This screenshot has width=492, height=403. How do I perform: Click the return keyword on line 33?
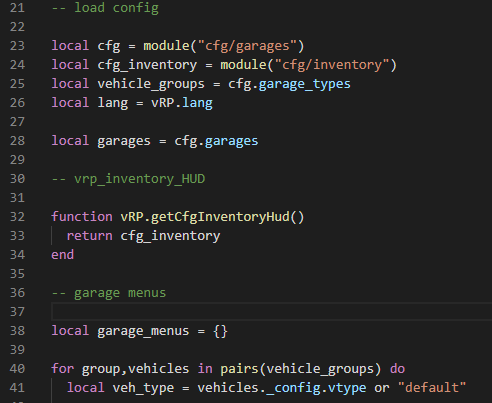[x=90, y=236]
